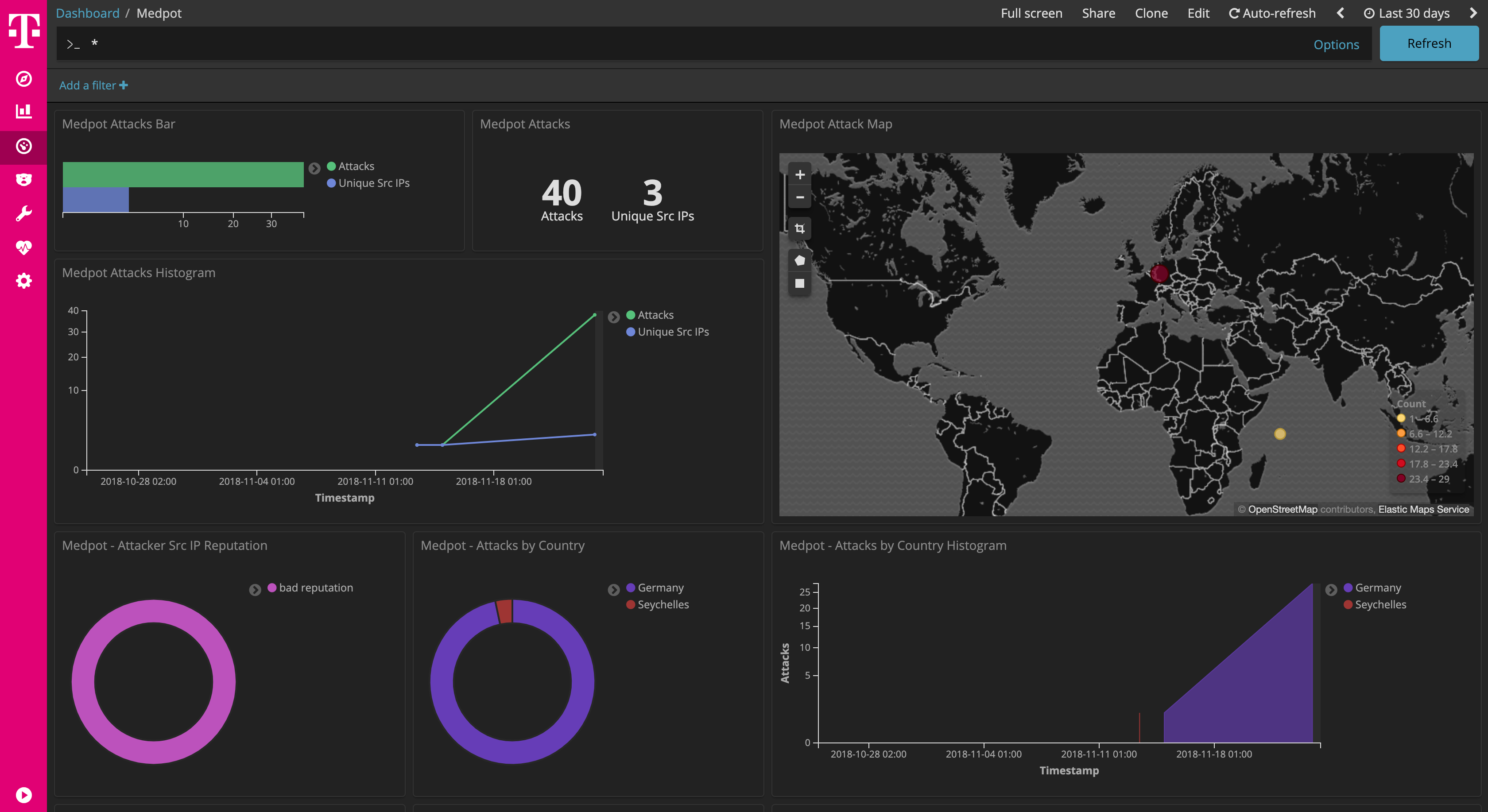This screenshot has height=812, width=1488.
Task: Follow the Dashboard breadcrumb link
Action: click(87, 13)
